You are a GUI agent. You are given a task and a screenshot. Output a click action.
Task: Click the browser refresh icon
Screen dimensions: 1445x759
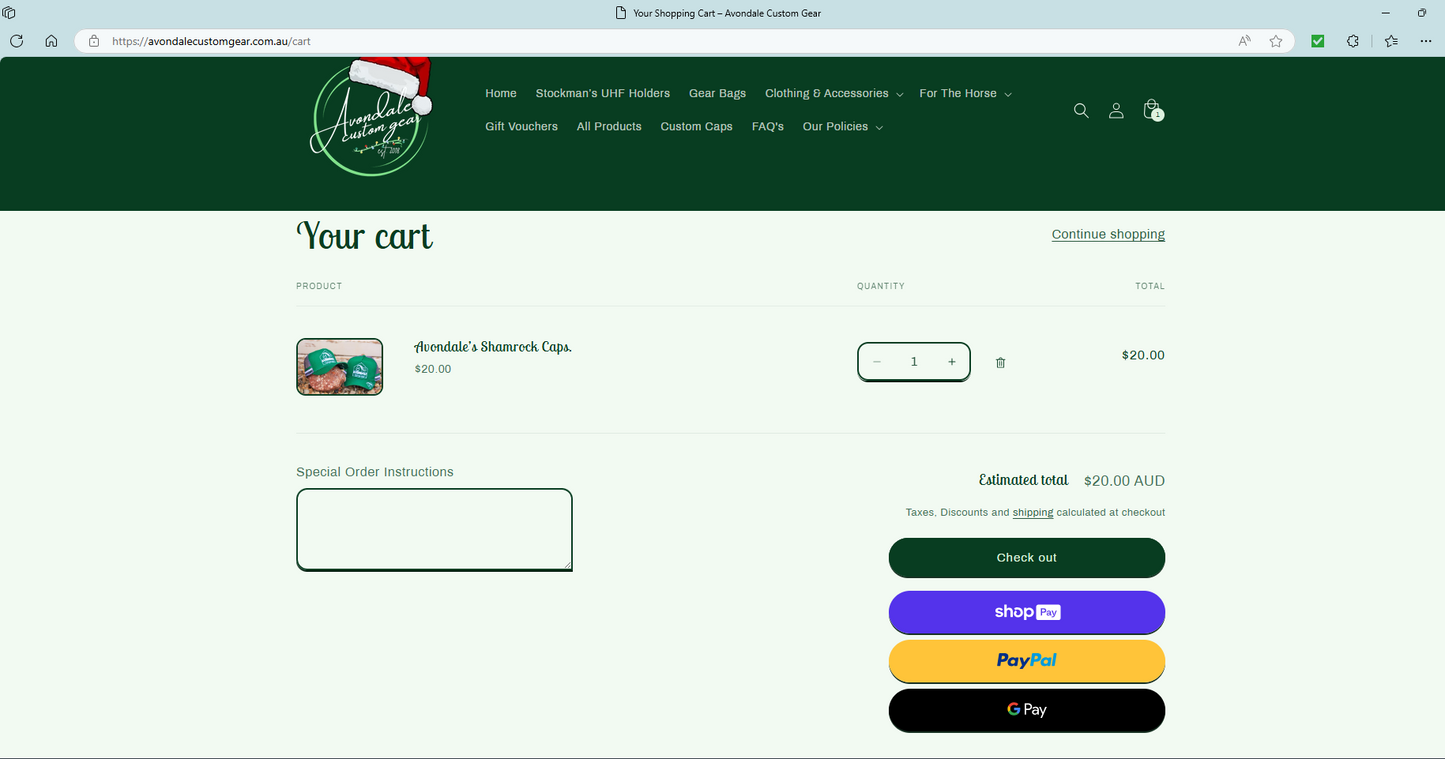tap(17, 41)
